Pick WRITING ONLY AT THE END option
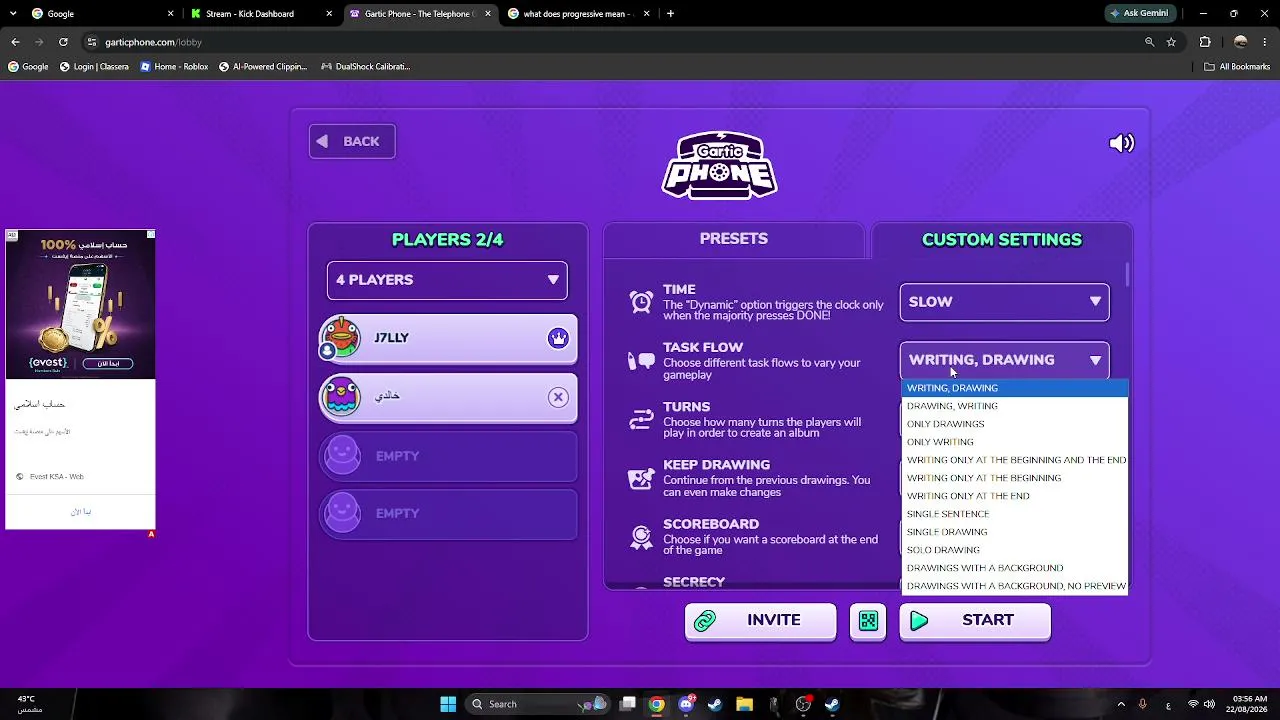Screen dimensions: 1280x720 [x=1015, y=496]
